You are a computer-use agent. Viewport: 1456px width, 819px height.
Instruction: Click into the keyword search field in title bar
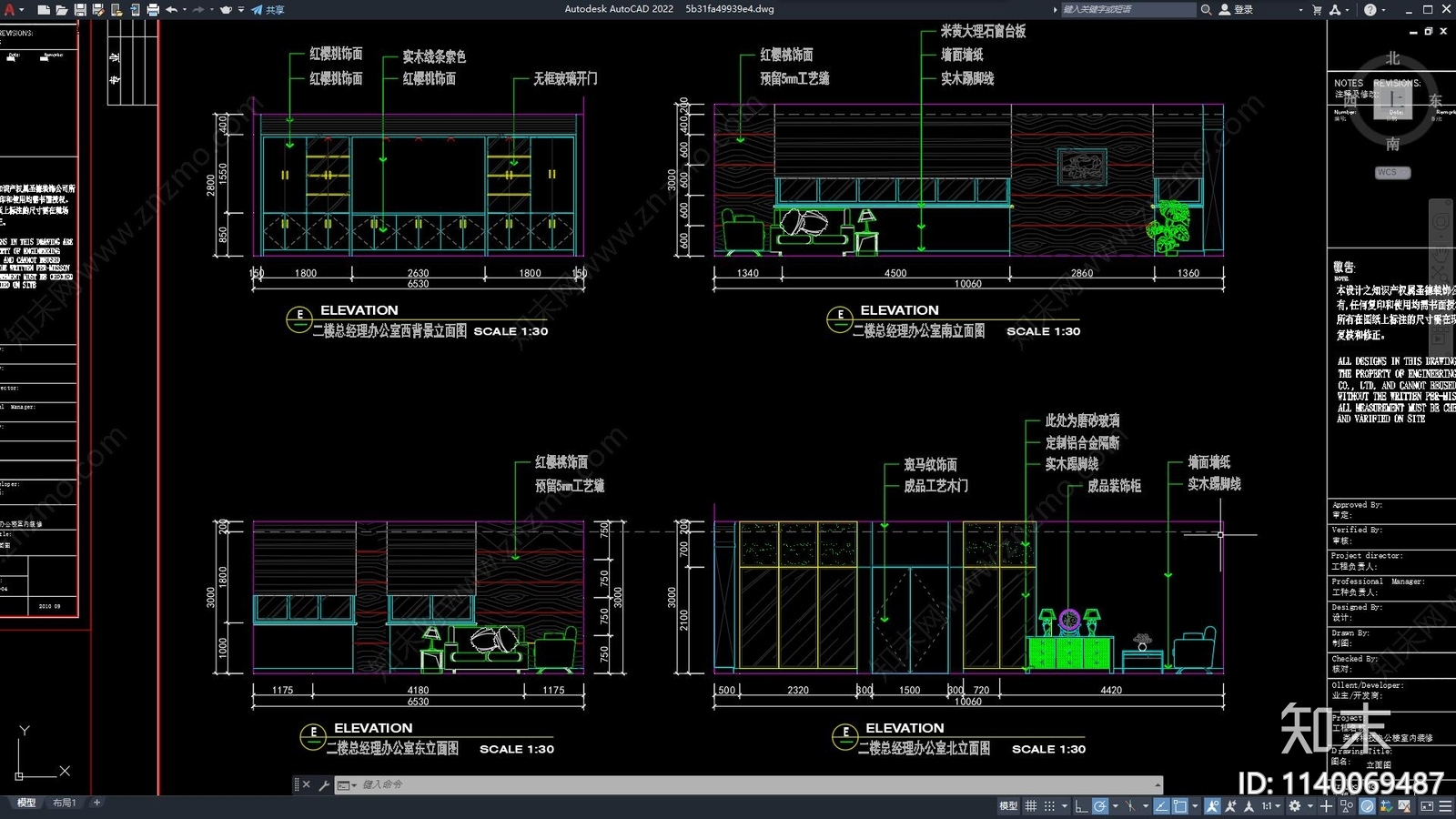pos(1127,9)
